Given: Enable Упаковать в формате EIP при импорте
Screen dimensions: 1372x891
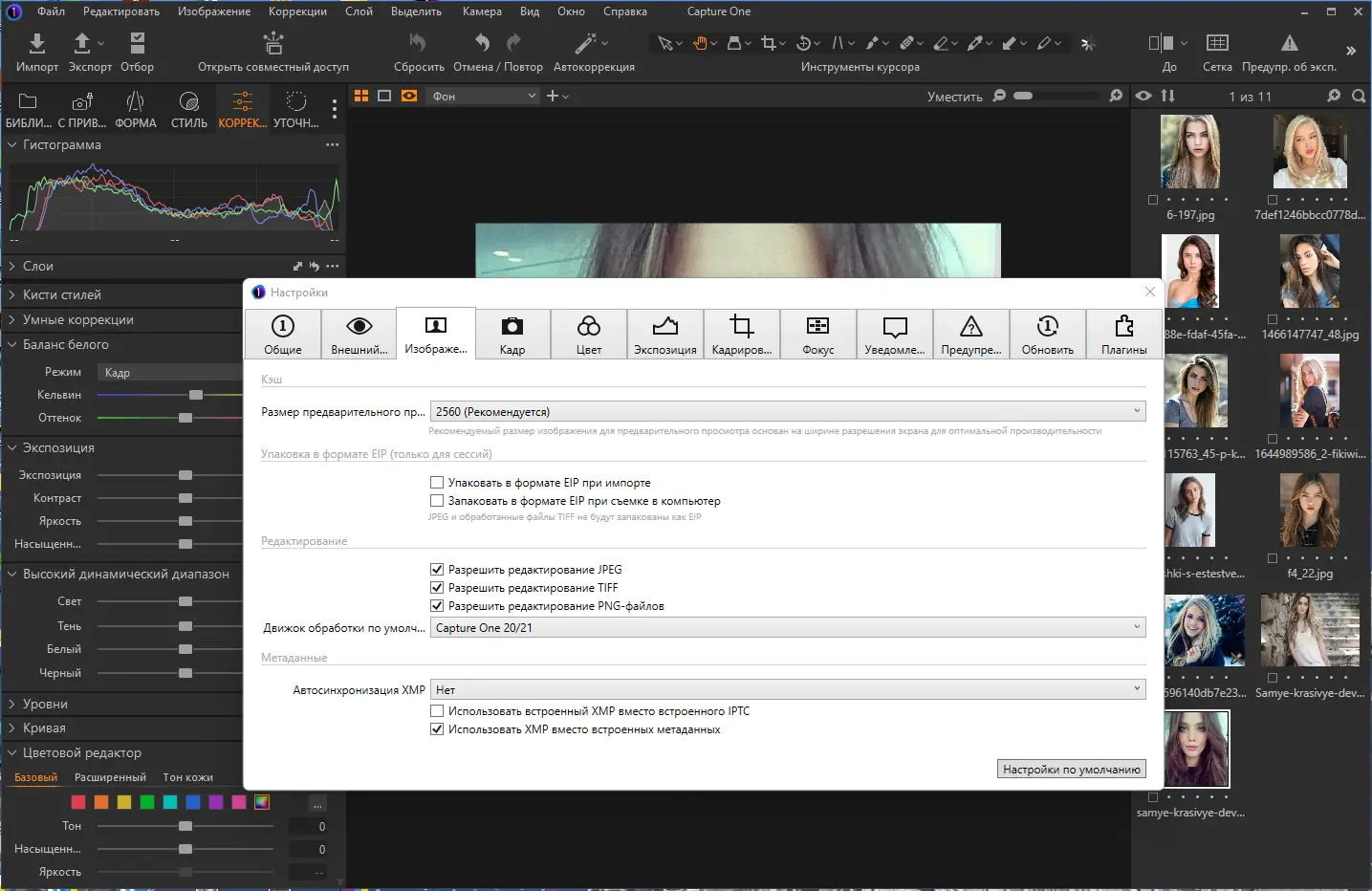Looking at the screenshot, I should coord(437,483).
